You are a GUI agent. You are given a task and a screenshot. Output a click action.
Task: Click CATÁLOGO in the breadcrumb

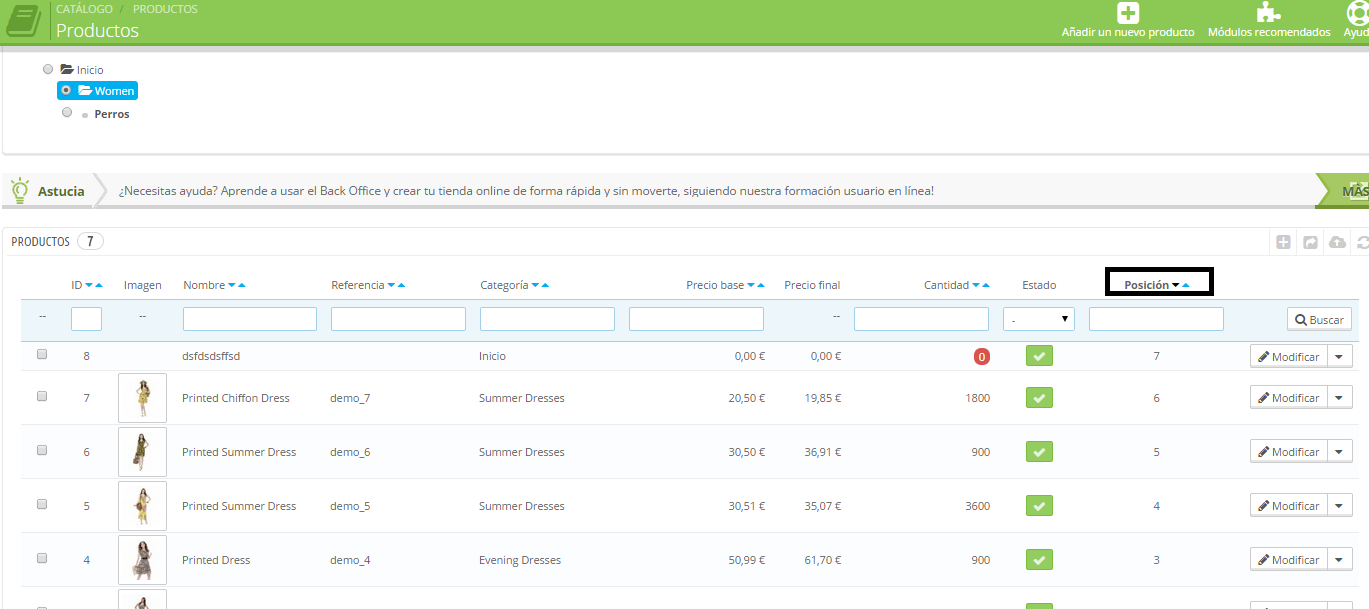click(x=84, y=9)
